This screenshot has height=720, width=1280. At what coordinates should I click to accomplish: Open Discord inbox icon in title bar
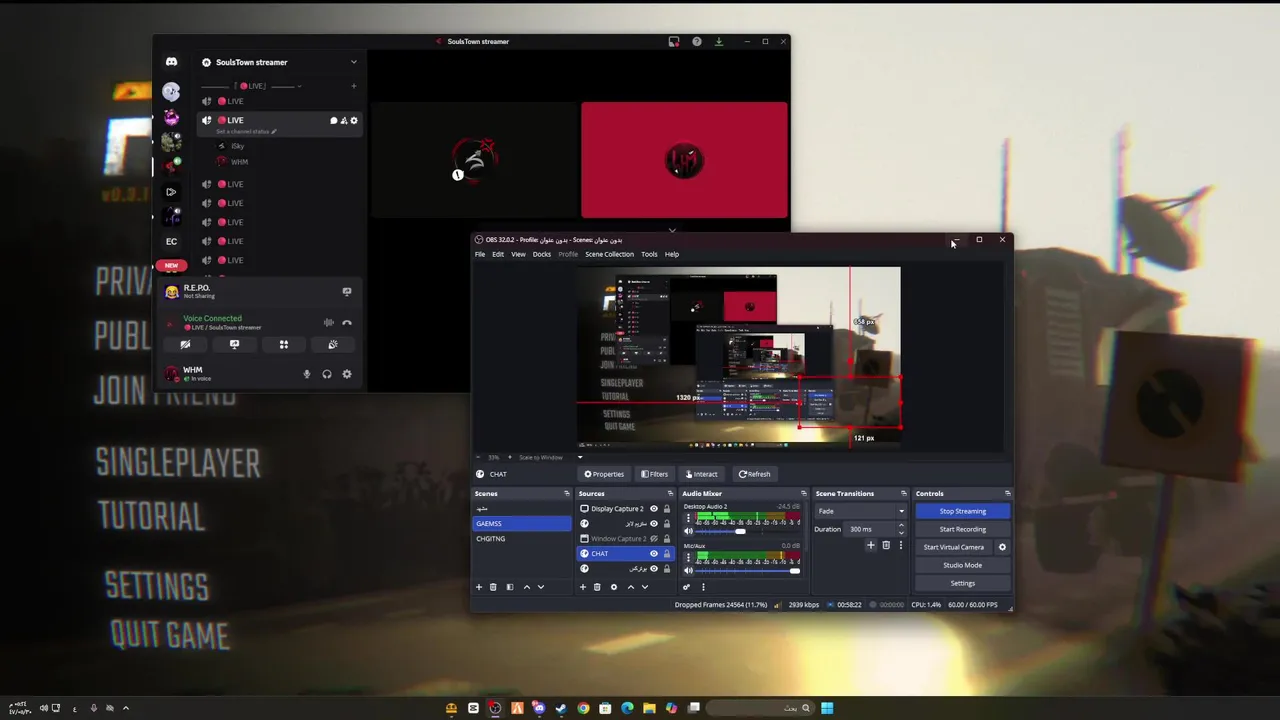[674, 41]
